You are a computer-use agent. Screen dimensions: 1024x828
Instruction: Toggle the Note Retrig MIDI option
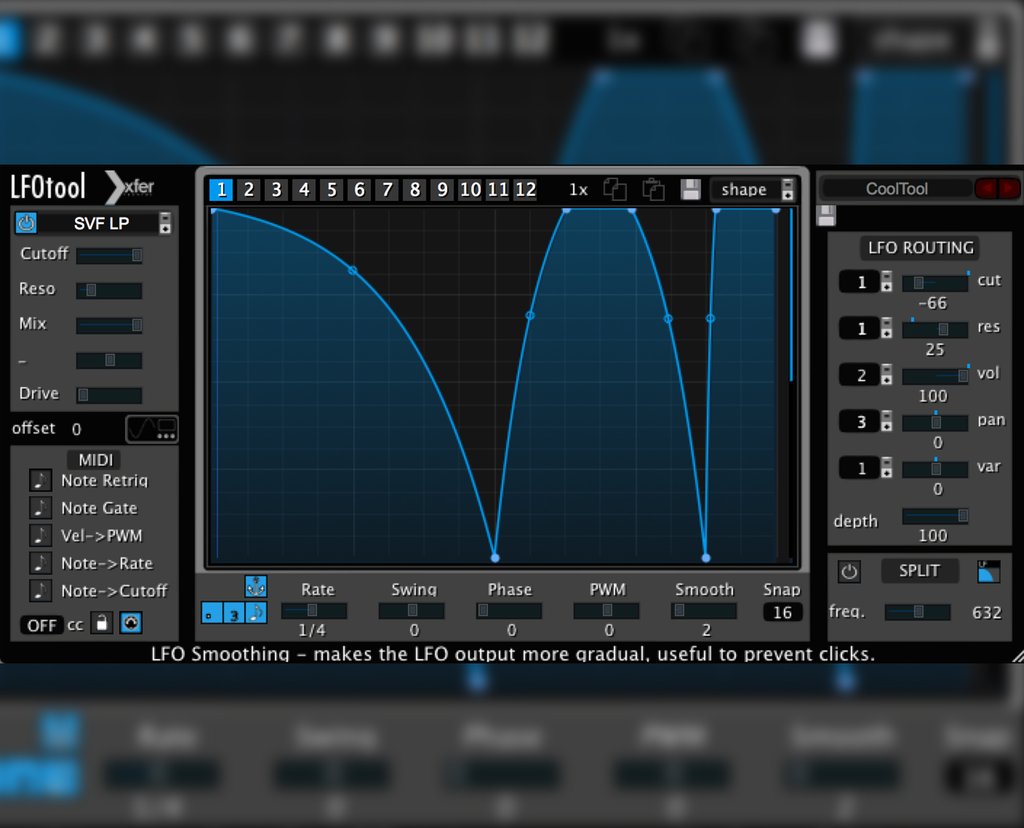[x=41, y=481]
